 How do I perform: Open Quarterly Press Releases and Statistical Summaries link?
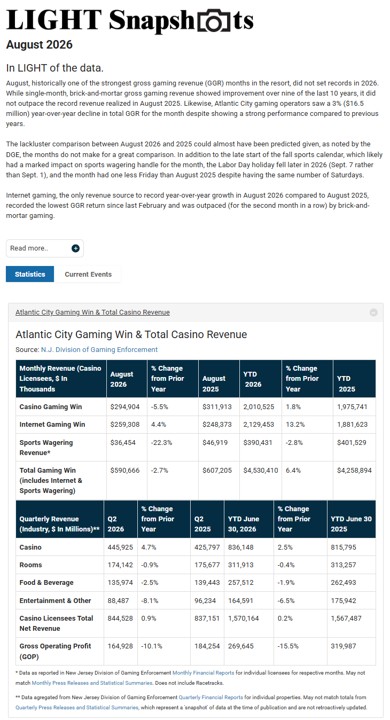[76, 707]
